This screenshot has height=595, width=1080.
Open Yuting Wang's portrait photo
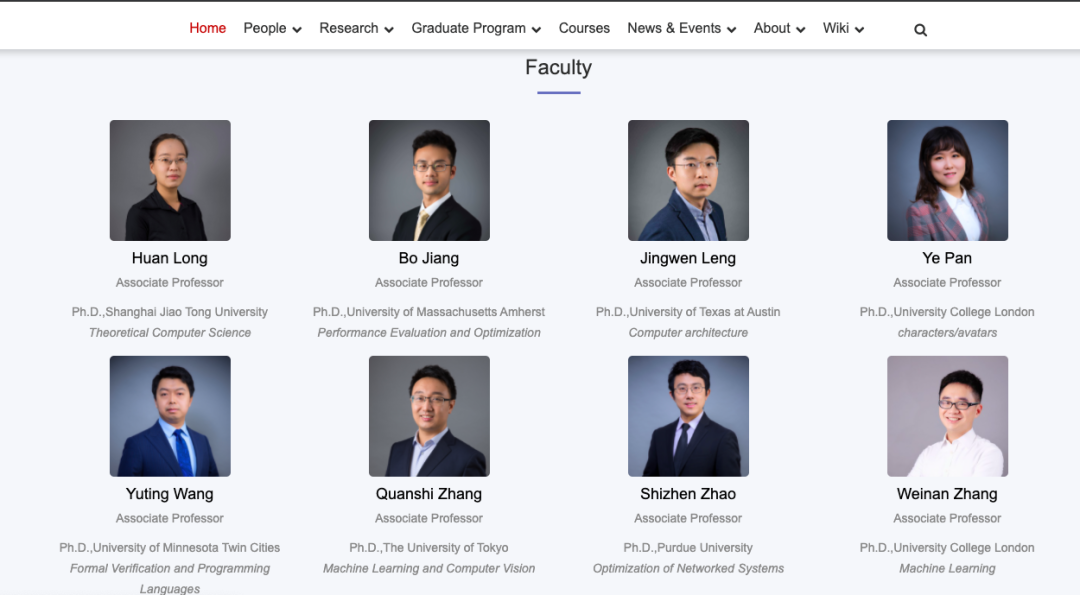point(170,416)
